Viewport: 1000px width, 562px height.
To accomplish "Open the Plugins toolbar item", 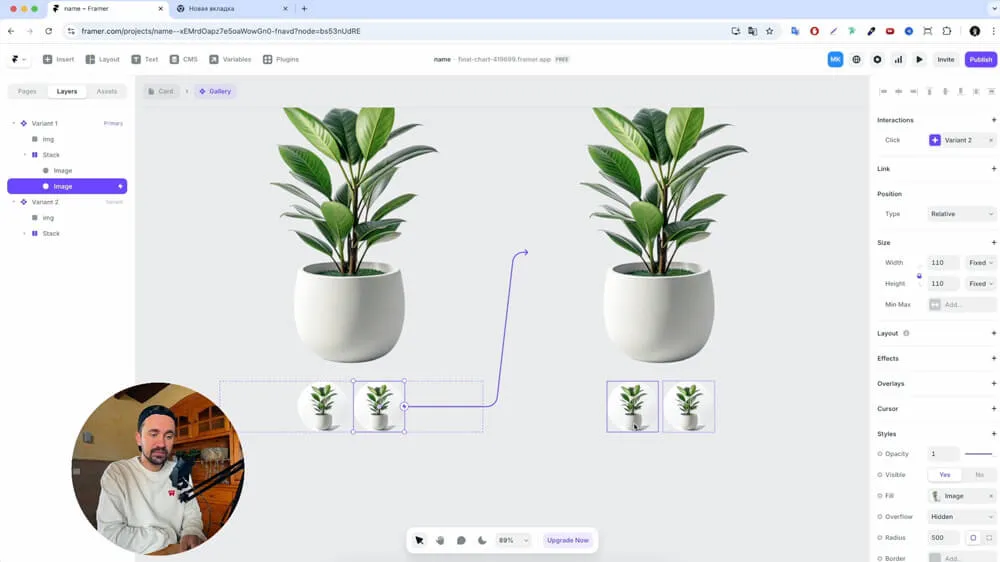I will click(281, 59).
